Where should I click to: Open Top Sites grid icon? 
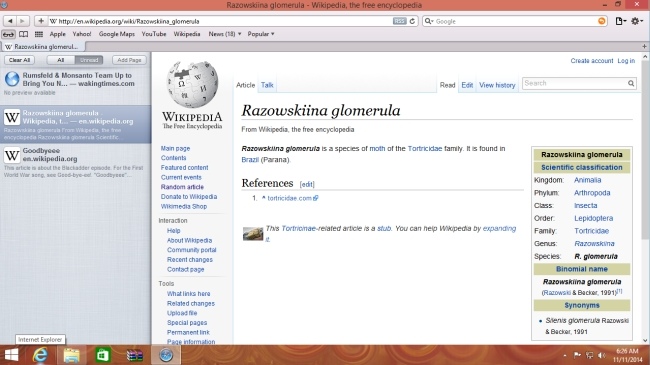pyautogui.click(x=39, y=34)
